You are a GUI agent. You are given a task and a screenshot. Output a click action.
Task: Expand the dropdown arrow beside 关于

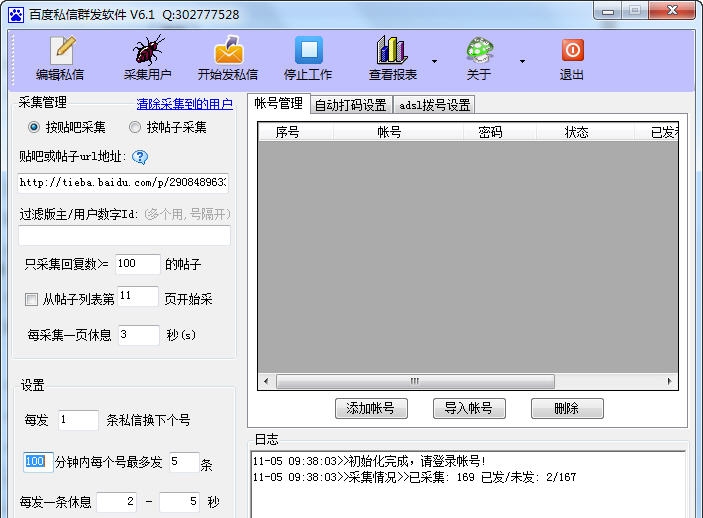(x=522, y=61)
